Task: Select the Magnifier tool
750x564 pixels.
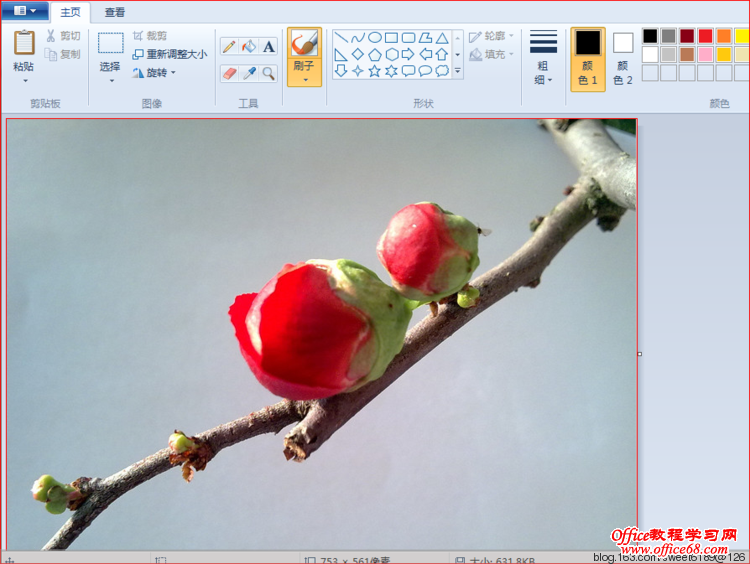Action: pos(269,73)
